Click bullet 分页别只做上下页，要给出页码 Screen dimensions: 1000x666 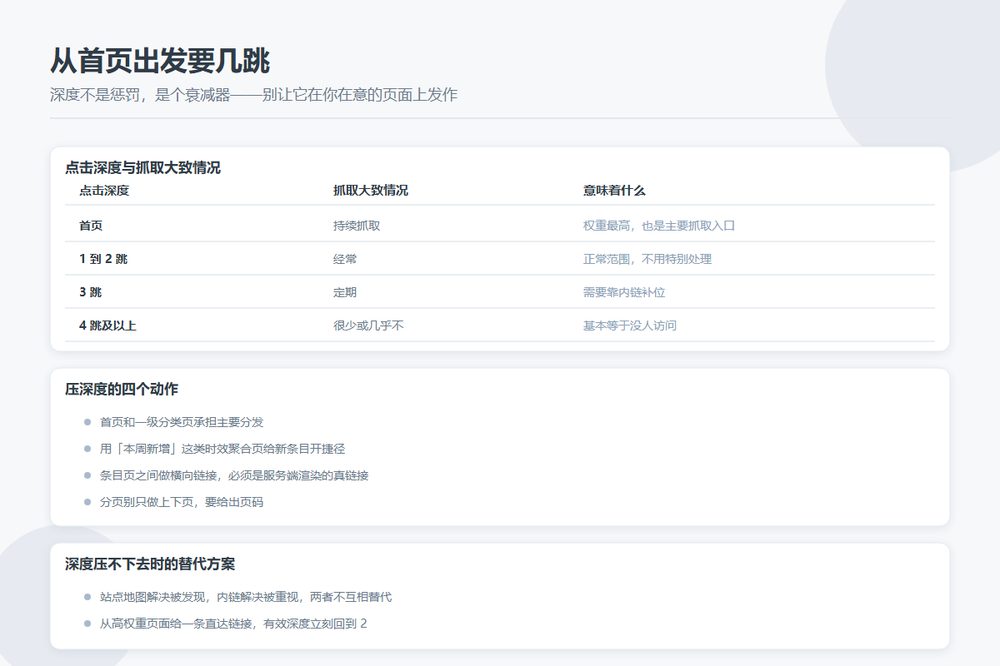pos(181,502)
